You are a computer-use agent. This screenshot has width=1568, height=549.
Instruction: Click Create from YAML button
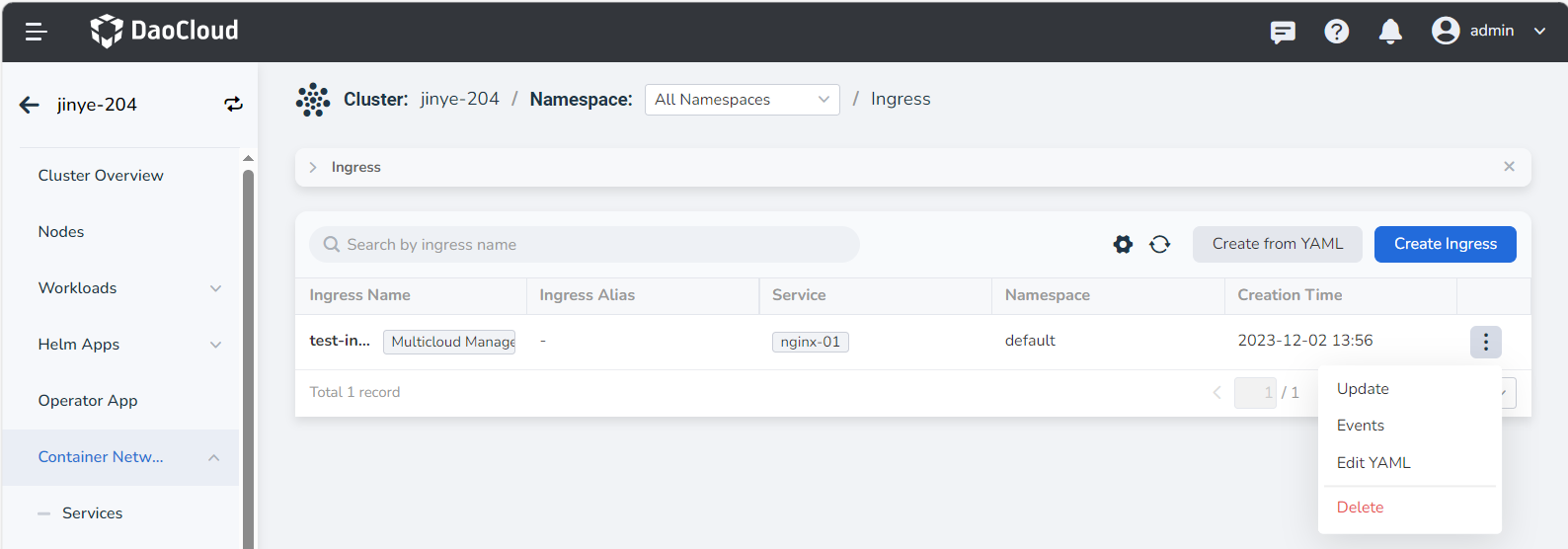pyautogui.click(x=1277, y=244)
